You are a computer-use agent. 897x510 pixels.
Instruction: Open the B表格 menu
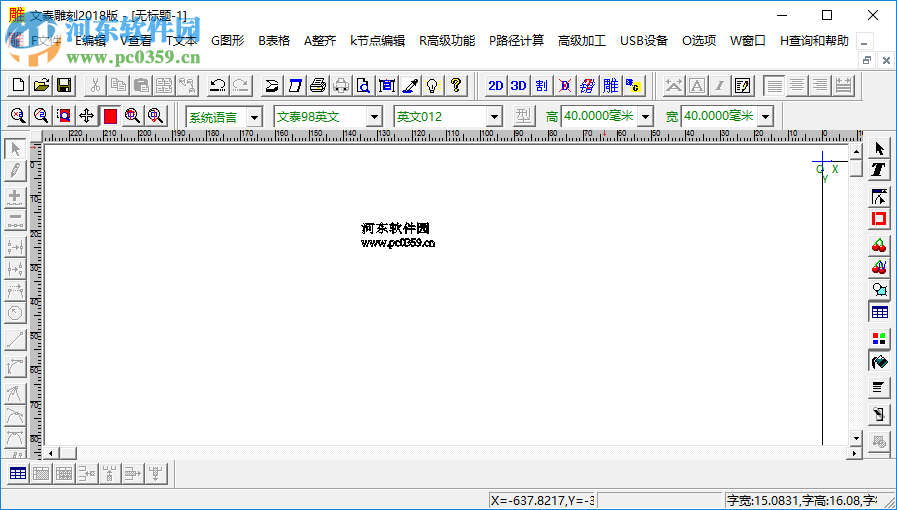[x=274, y=41]
